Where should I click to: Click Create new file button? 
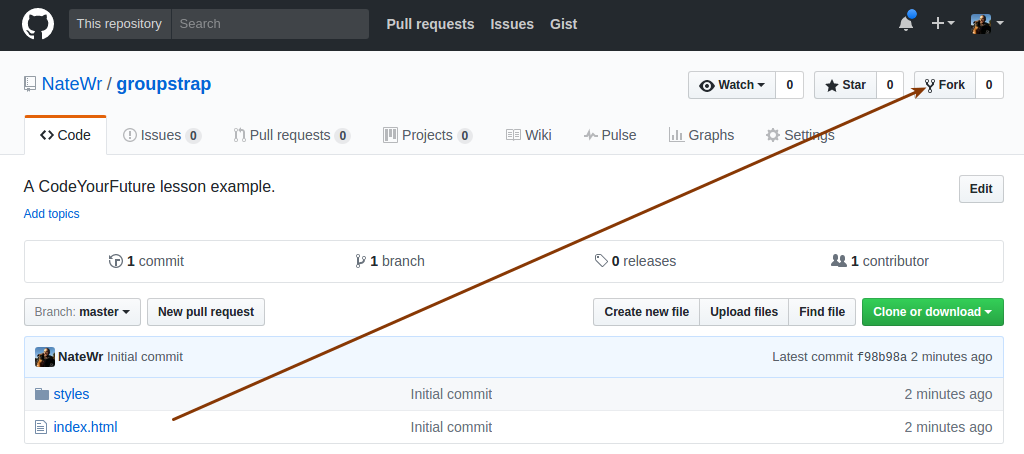click(x=647, y=312)
